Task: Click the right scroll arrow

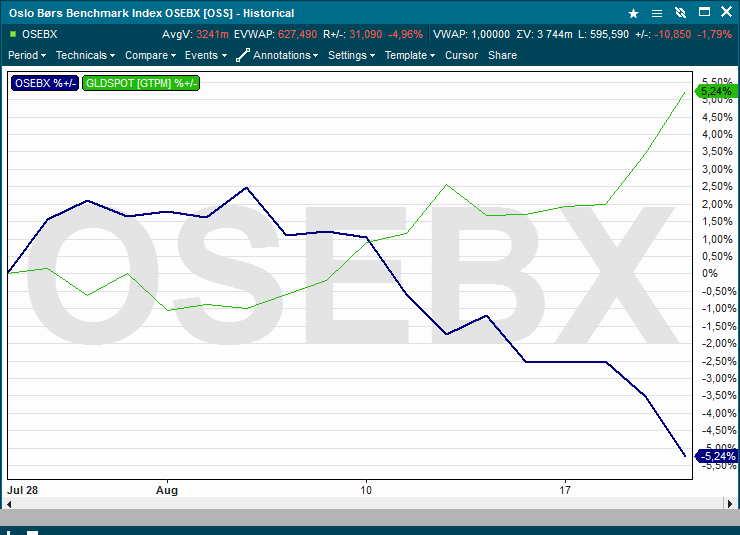Action: point(730,504)
